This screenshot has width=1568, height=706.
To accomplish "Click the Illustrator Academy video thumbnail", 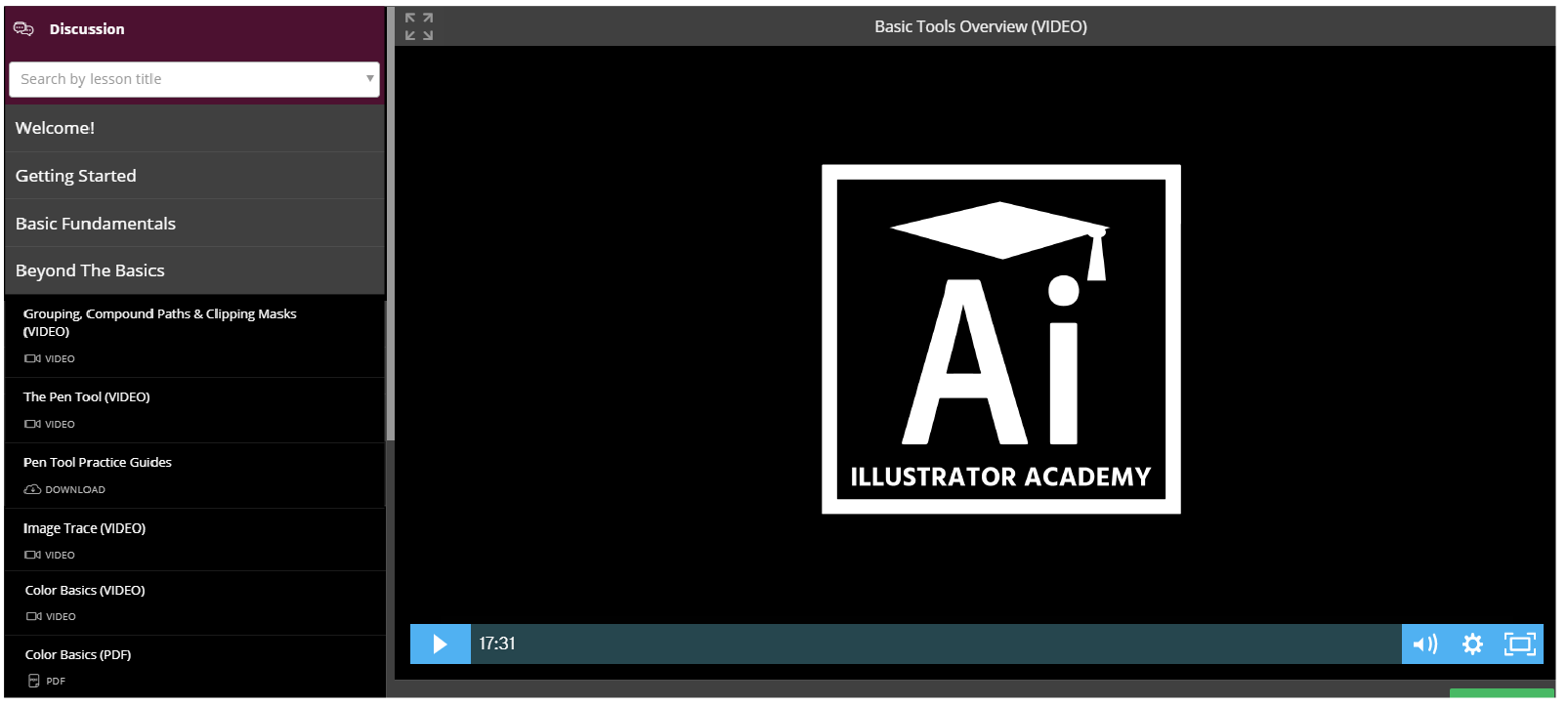I will (x=1001, y=339).
